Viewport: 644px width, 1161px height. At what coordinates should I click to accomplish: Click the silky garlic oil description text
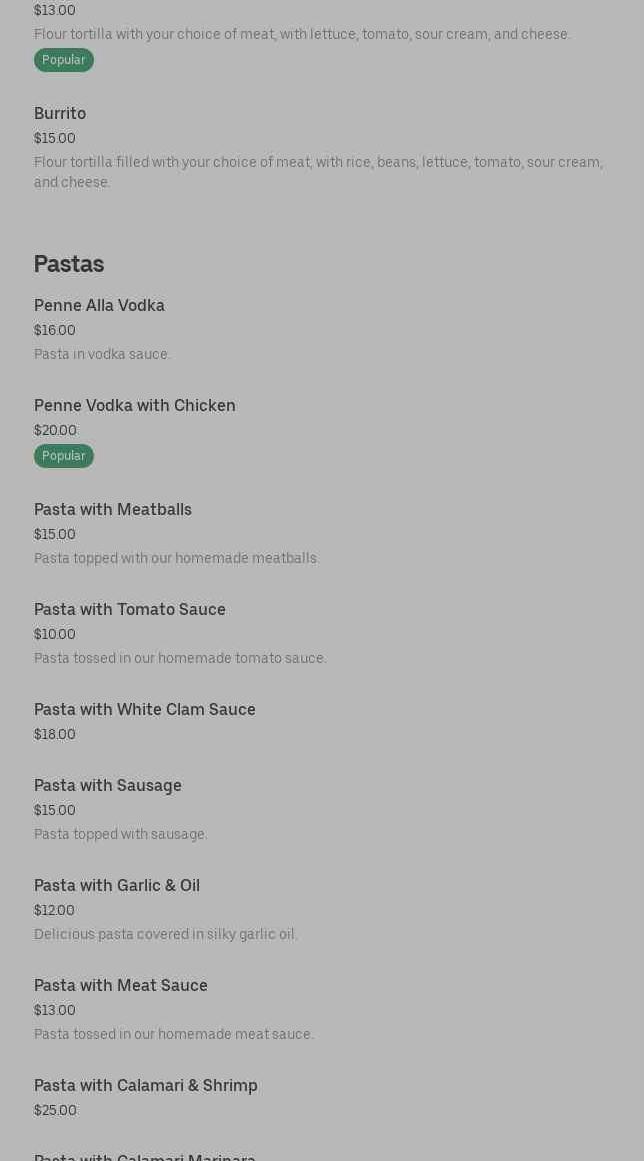(166, 935)
